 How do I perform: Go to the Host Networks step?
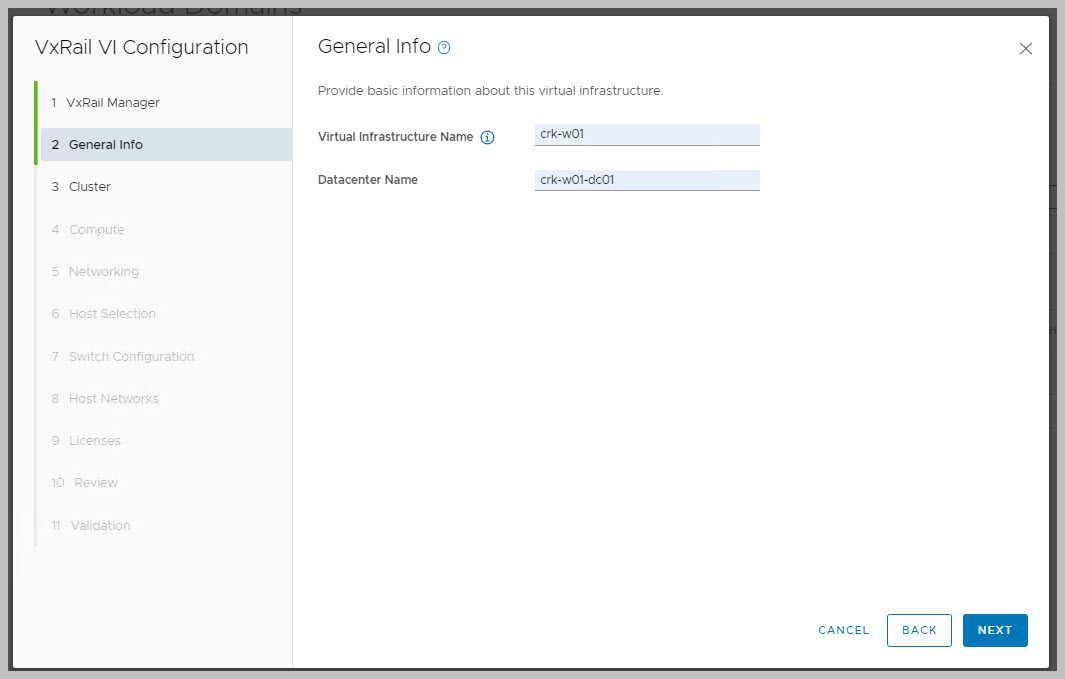[x=113, y=399]
